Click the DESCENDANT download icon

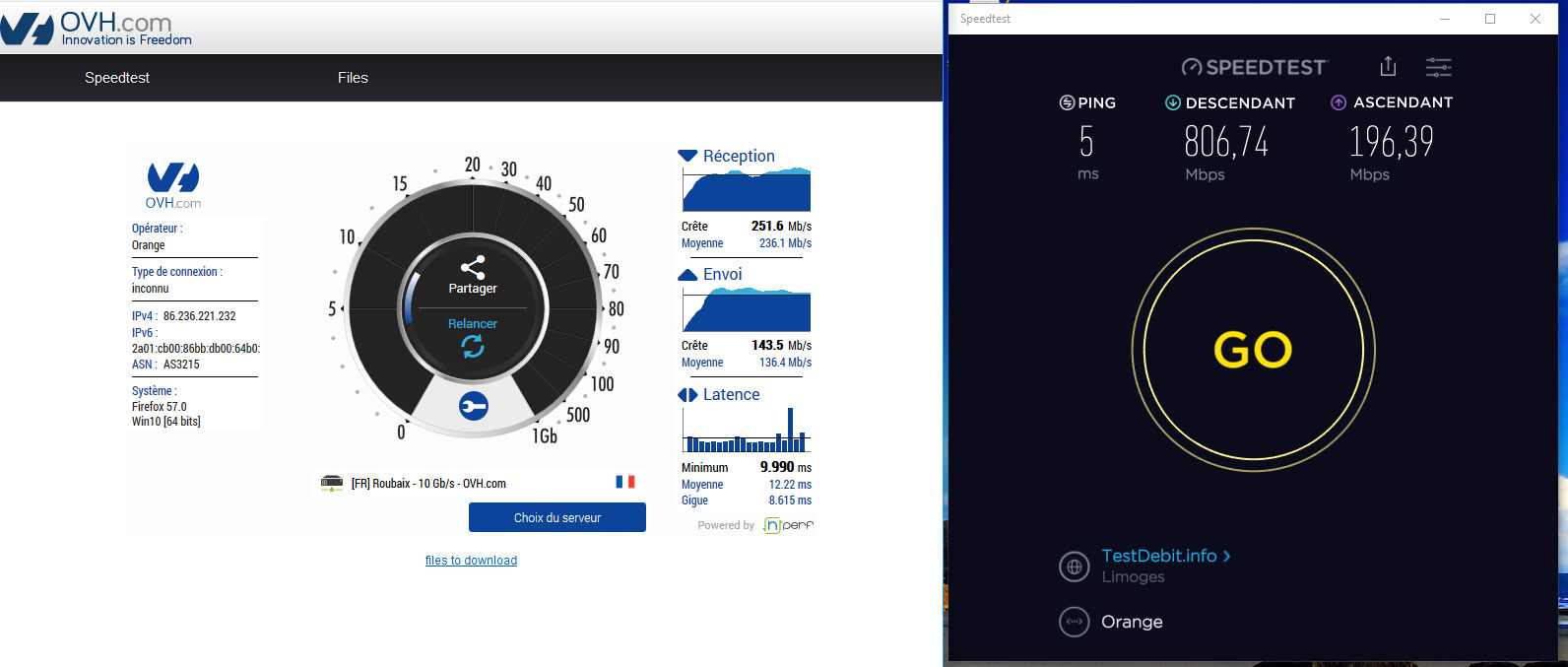[x=1173, y=102]
